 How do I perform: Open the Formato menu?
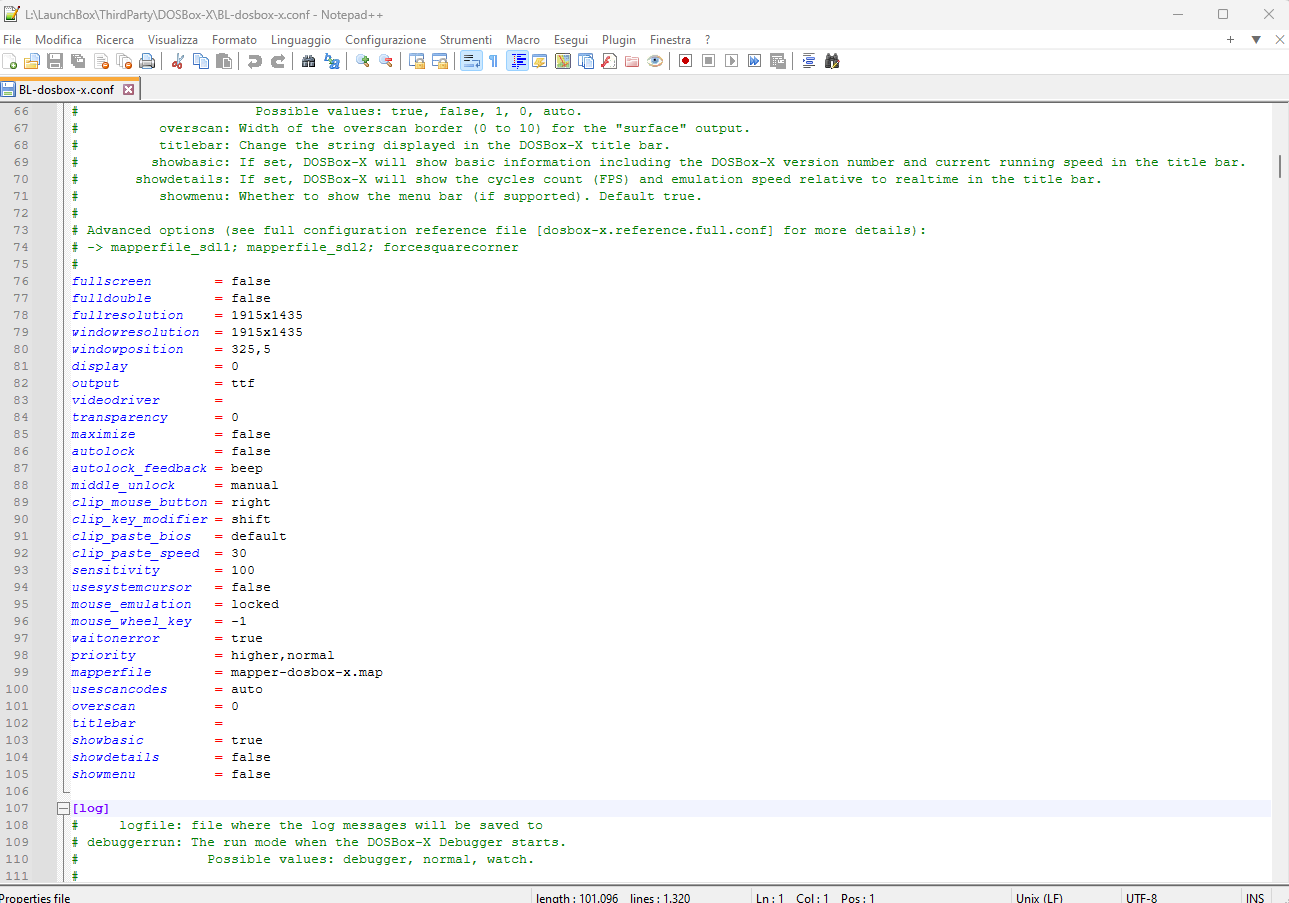coord(234,40)
